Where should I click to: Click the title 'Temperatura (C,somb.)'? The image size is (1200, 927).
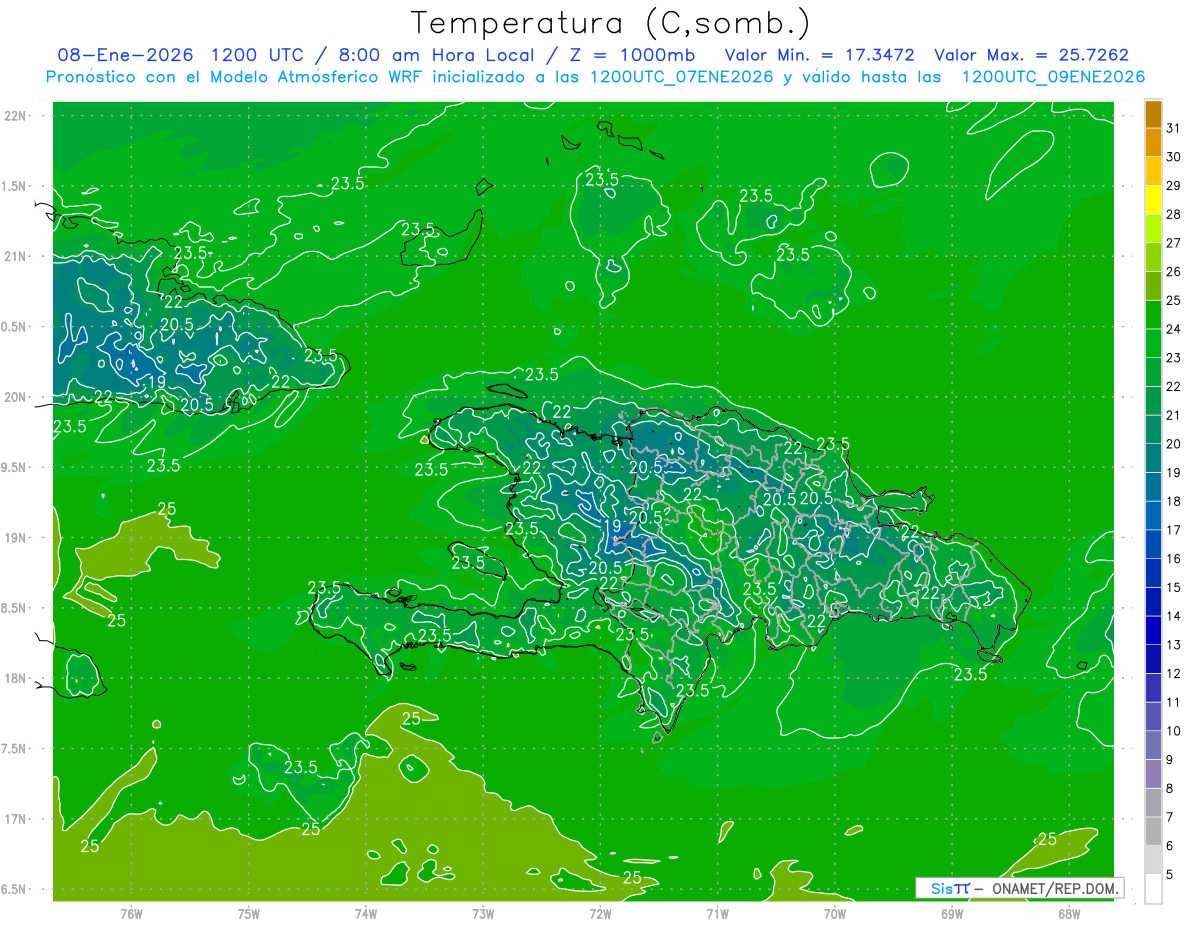611,23
